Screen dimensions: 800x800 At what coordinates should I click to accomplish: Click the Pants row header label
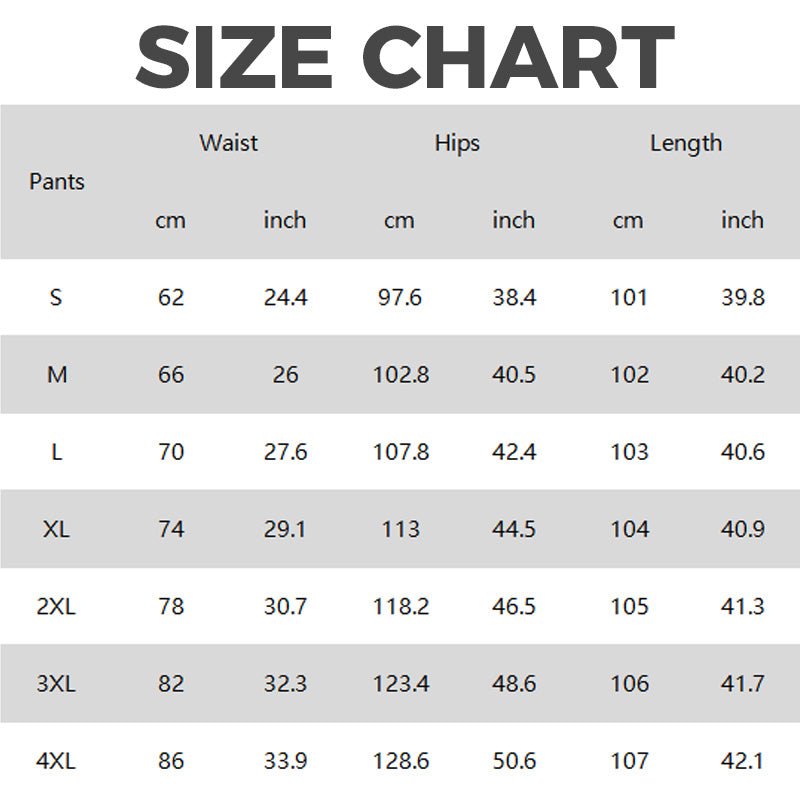point(57,182)
